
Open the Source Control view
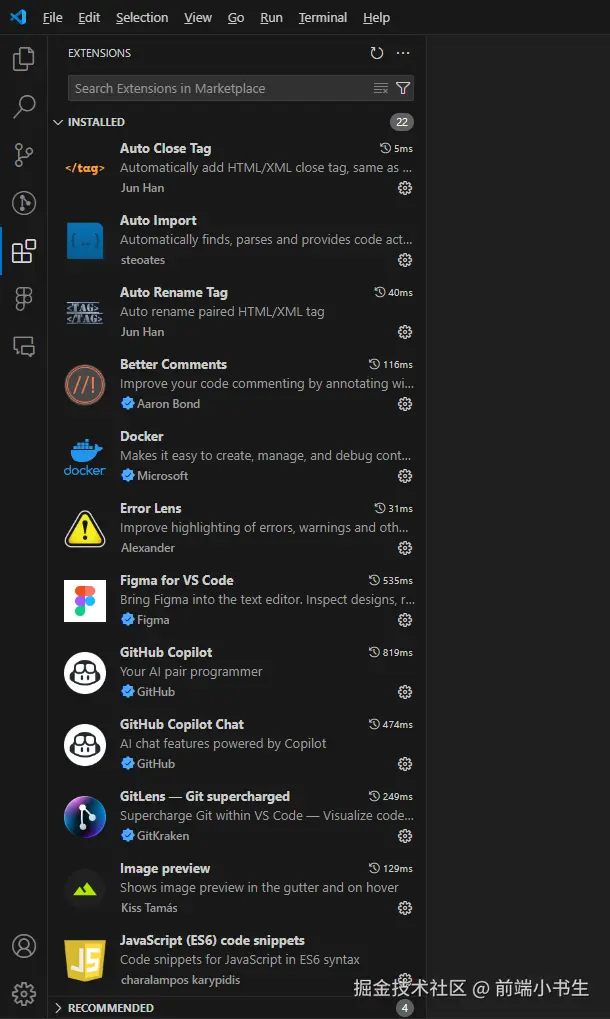tap(24, 155)
